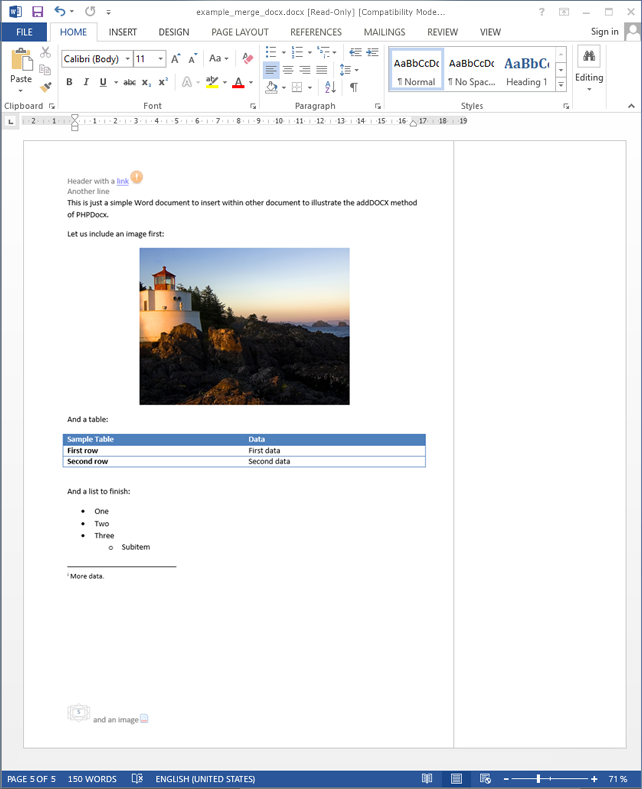Sort the selection with the A-Z icon

pyautogui.click(x=330, y=87)
